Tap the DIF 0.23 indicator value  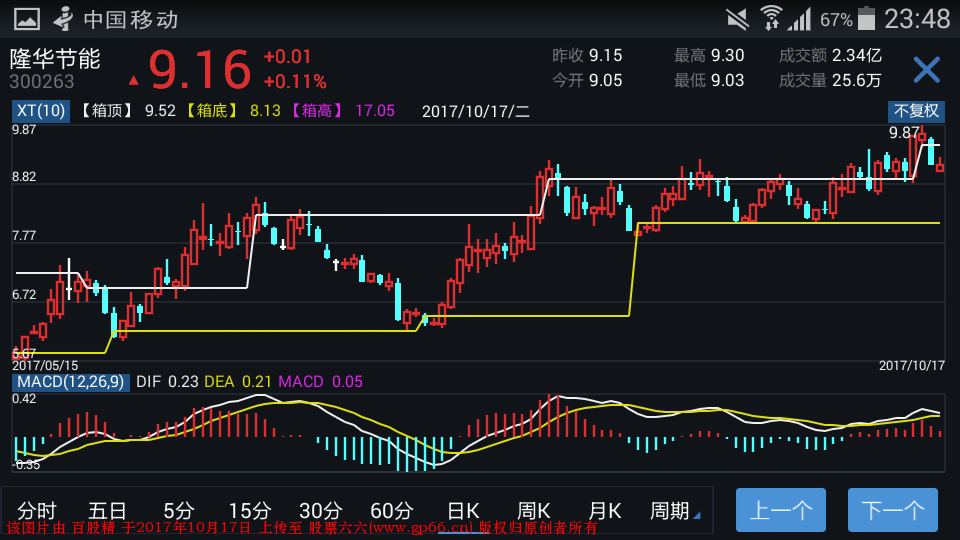click(x=167, y=382)
